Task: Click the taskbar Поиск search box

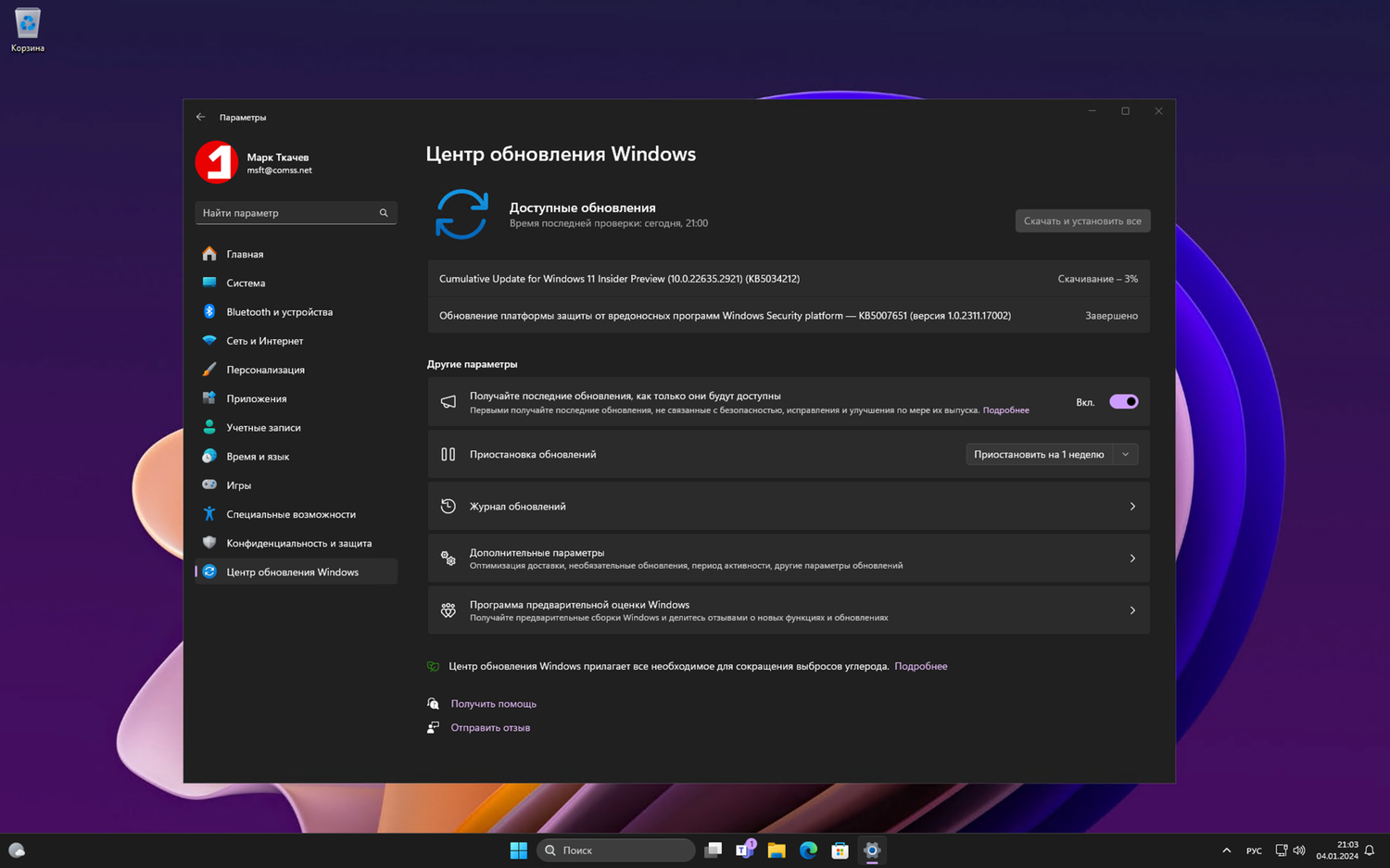Action: point(615,850)
